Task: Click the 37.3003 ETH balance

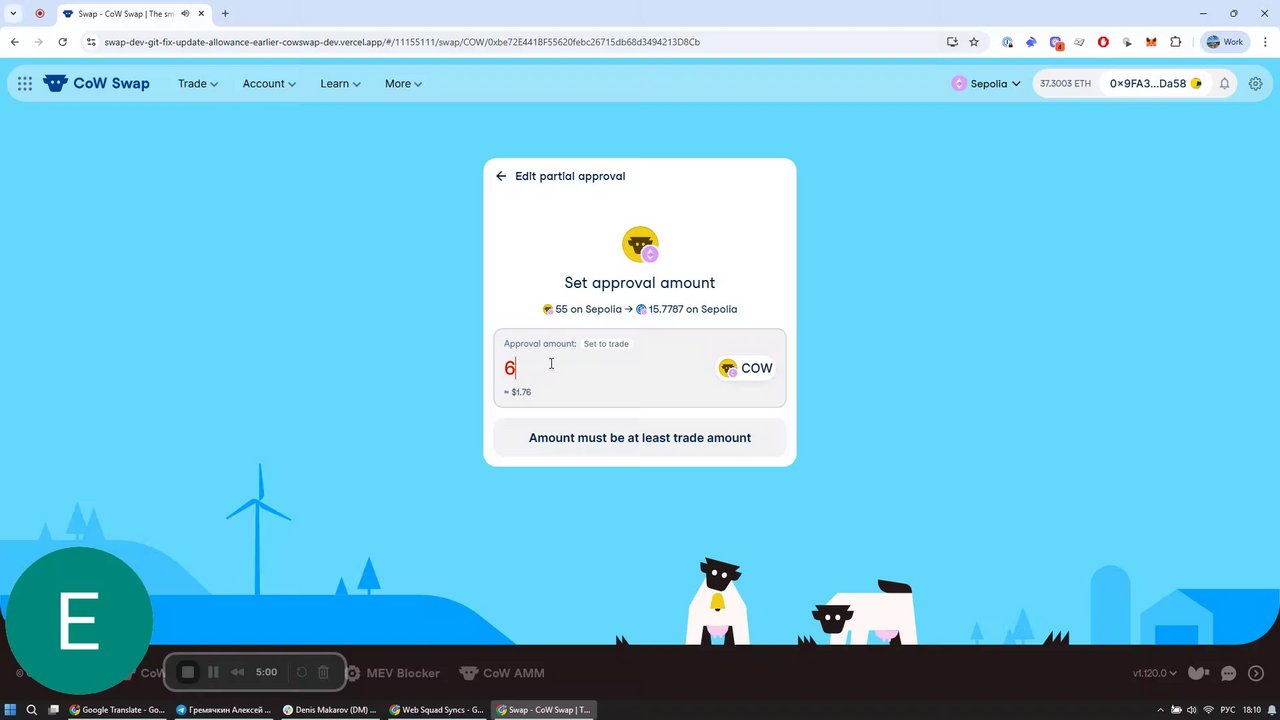Action: point(1065,84)
